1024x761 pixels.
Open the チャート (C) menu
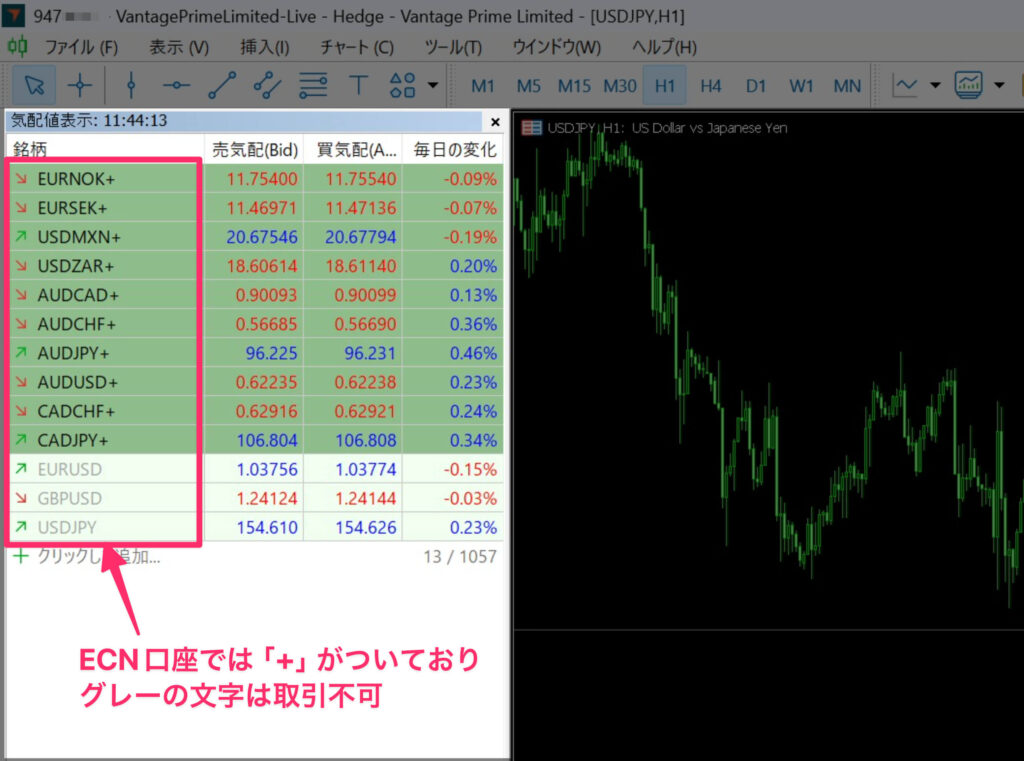coord(357,47)
